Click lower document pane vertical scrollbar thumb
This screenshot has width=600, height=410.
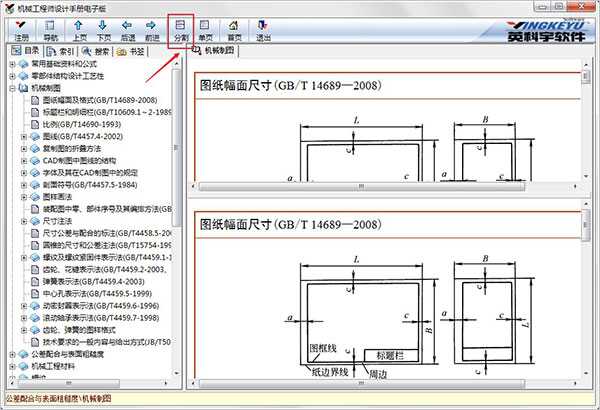coord(586,225)
